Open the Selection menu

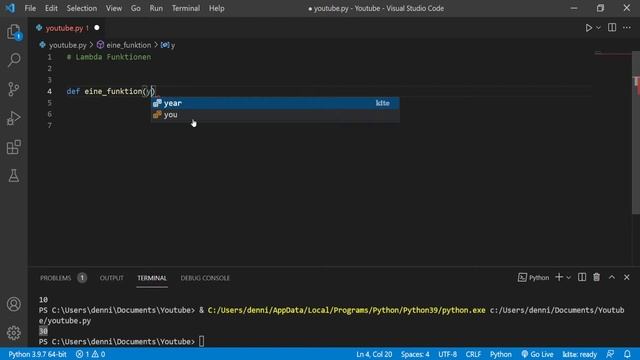click(x=82, y=8)
